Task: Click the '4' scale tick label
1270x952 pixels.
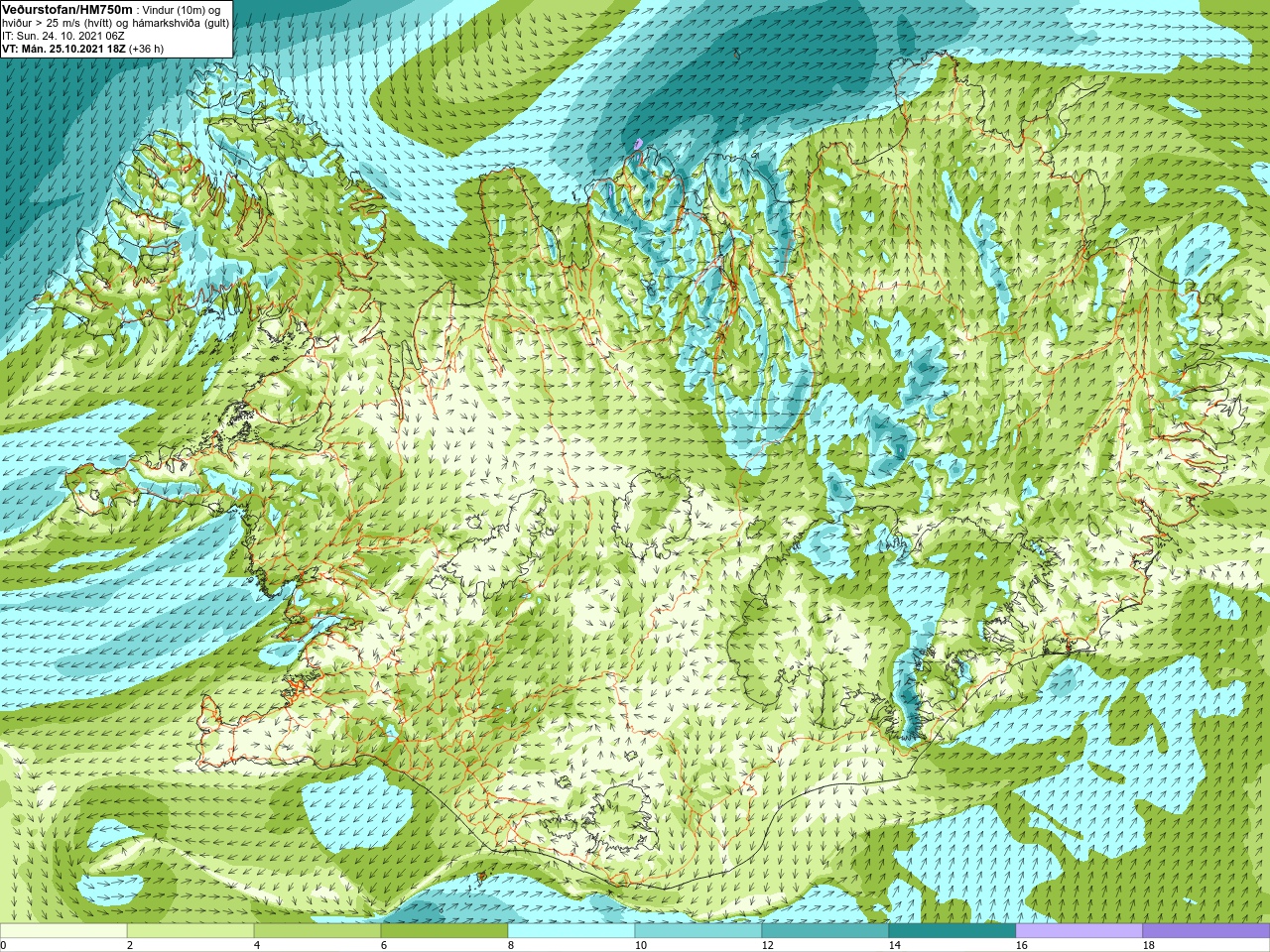Action: pyautogui.click(x=257, y=945)
